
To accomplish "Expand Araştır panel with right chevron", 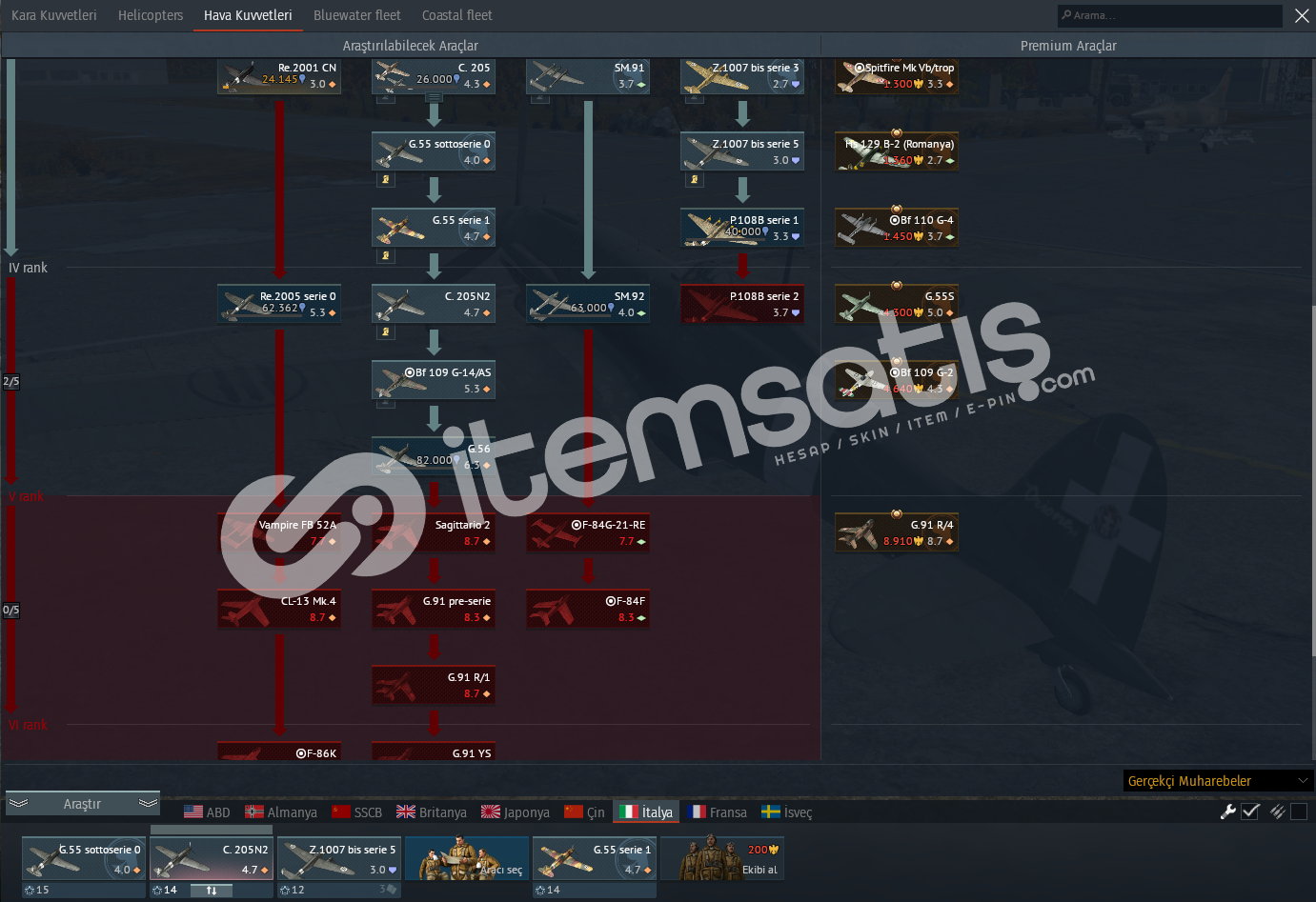I will pos(148,804).
